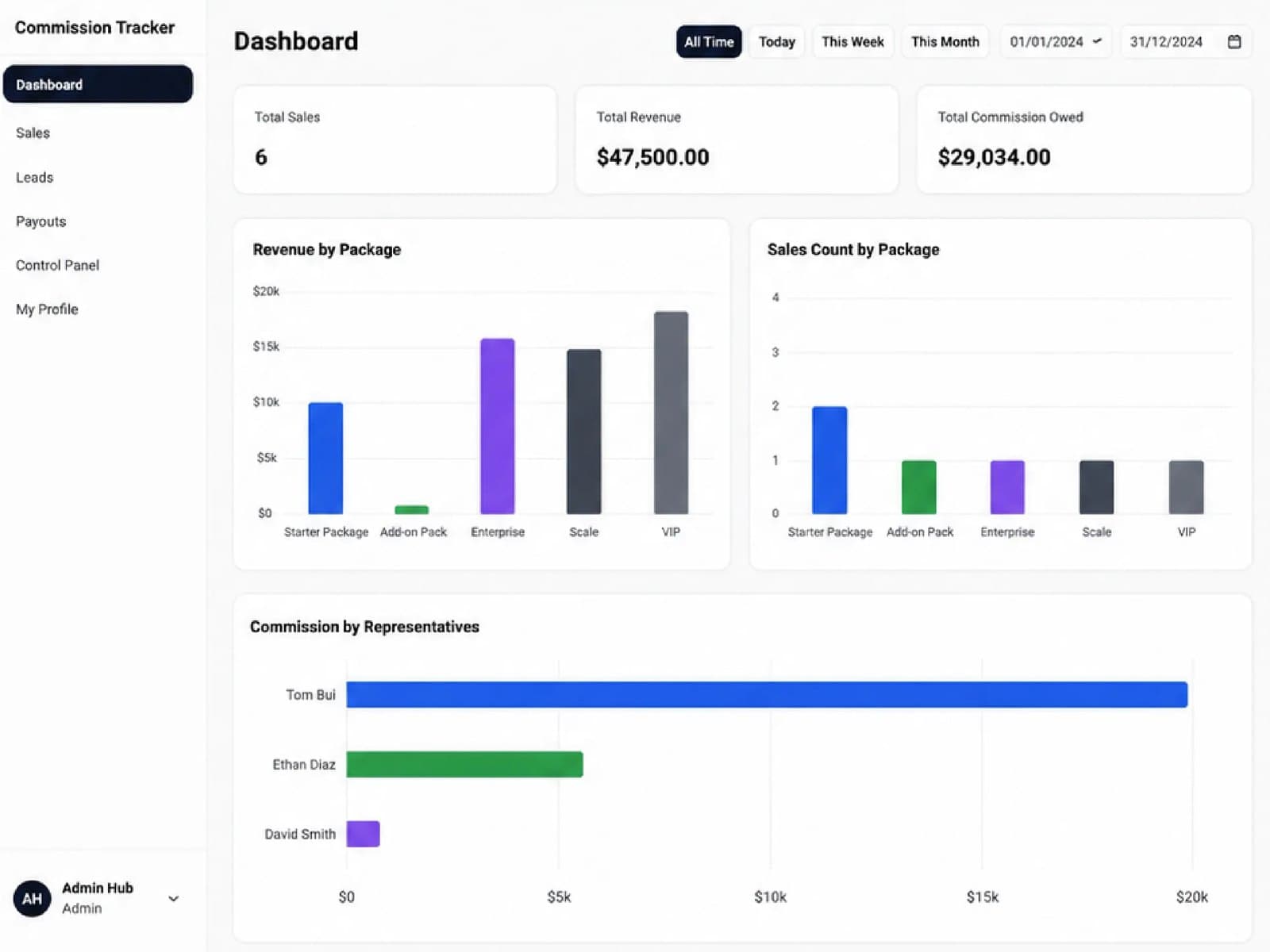
Task: Click Tom Bui's blue commission bar
Action: [767, 695]
